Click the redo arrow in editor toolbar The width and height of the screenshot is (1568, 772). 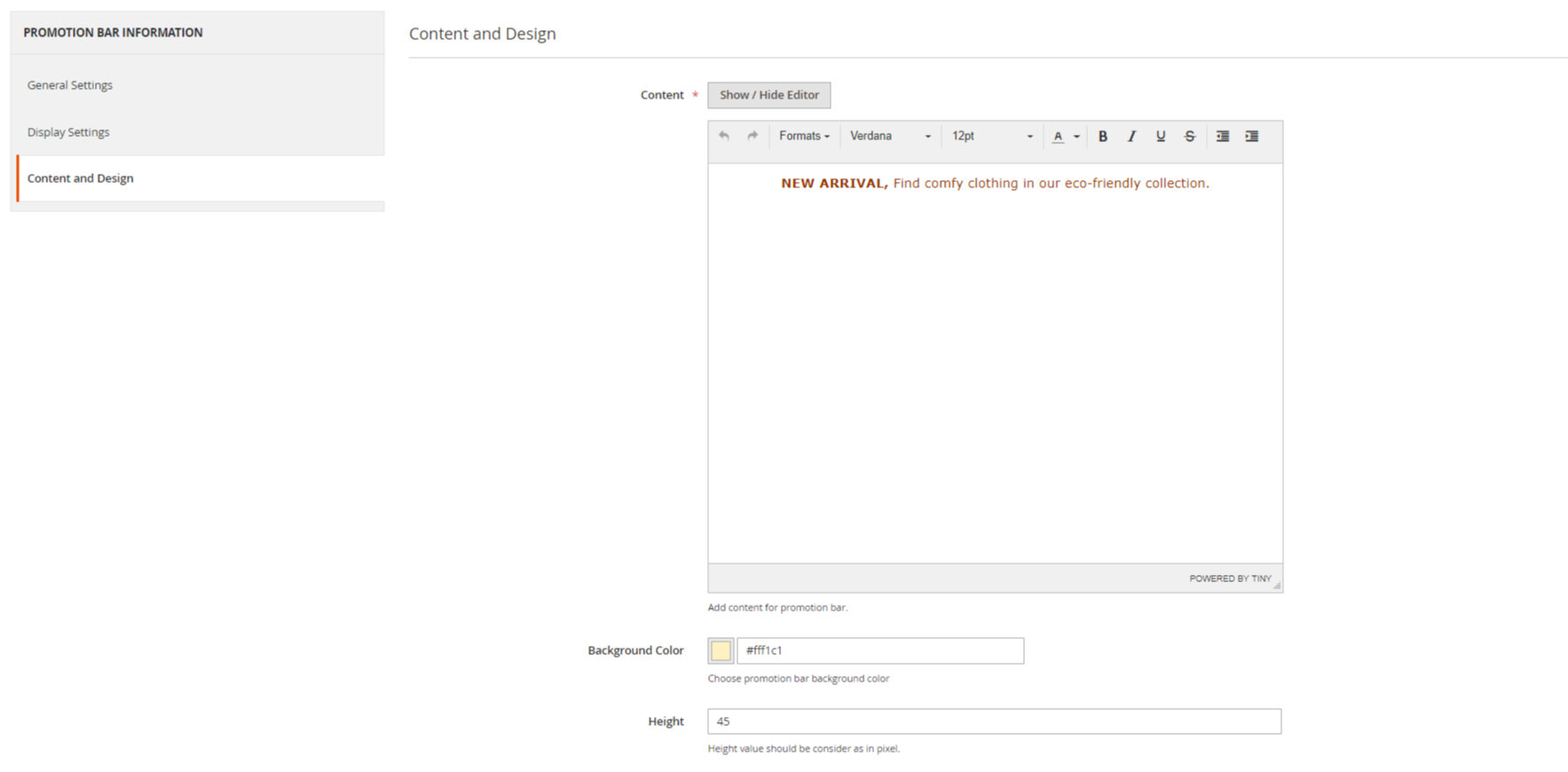tap(752, 136)
